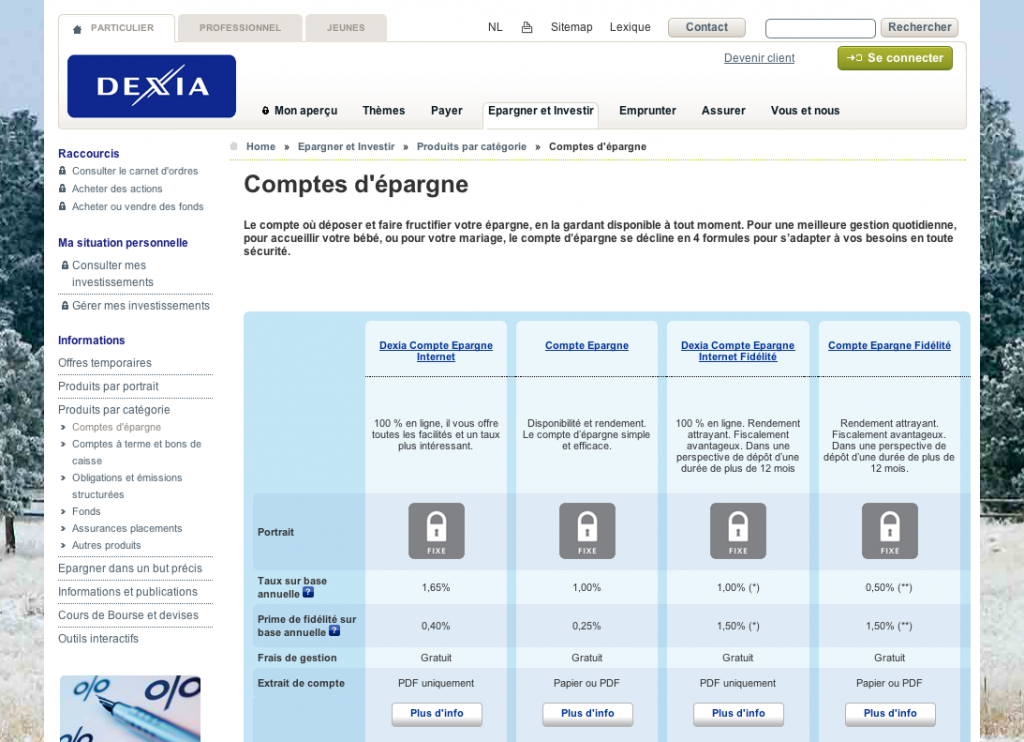This screenshot has width=1024, height=742.
Task: Switch to the Jeunes tab
Action: 345,28
